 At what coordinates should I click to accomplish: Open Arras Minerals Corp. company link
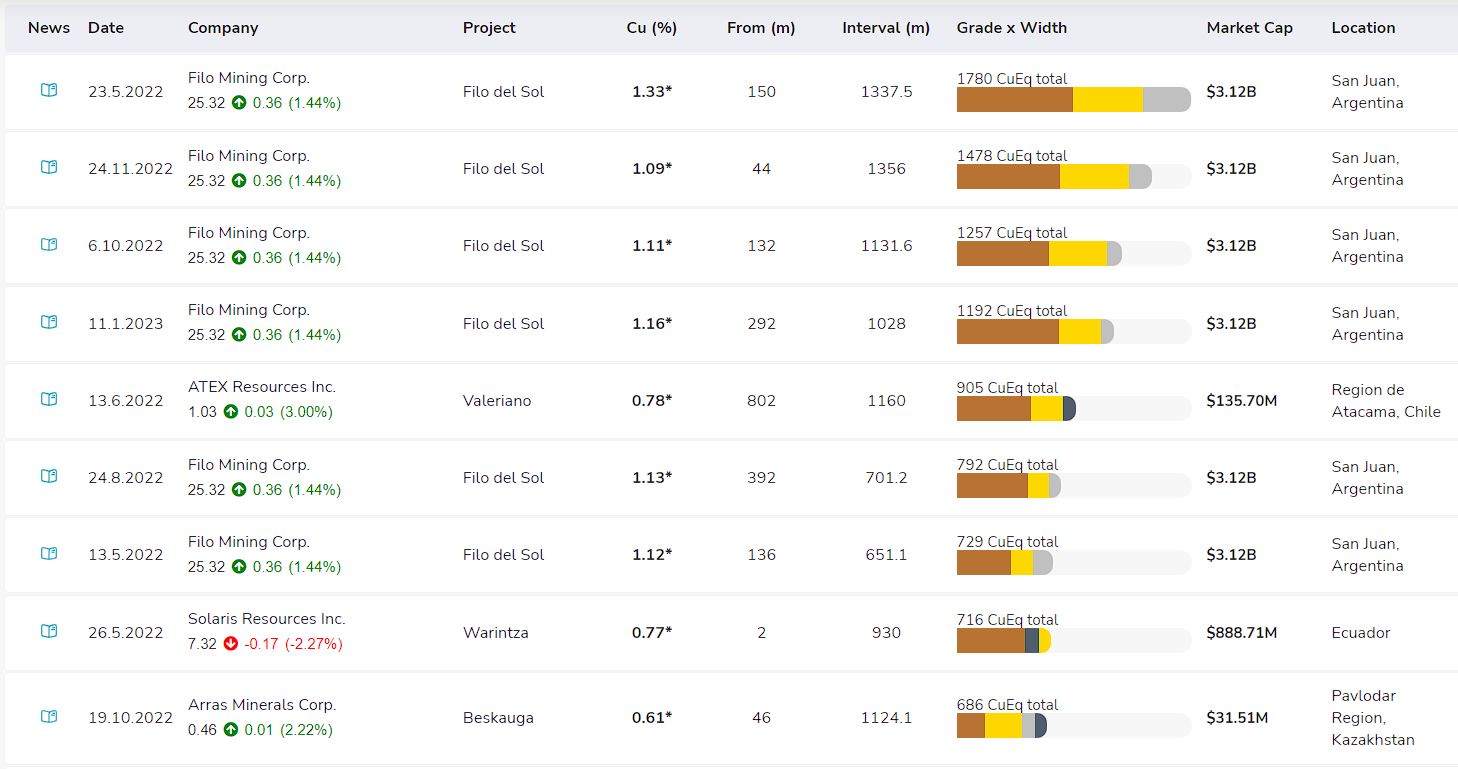261,705
